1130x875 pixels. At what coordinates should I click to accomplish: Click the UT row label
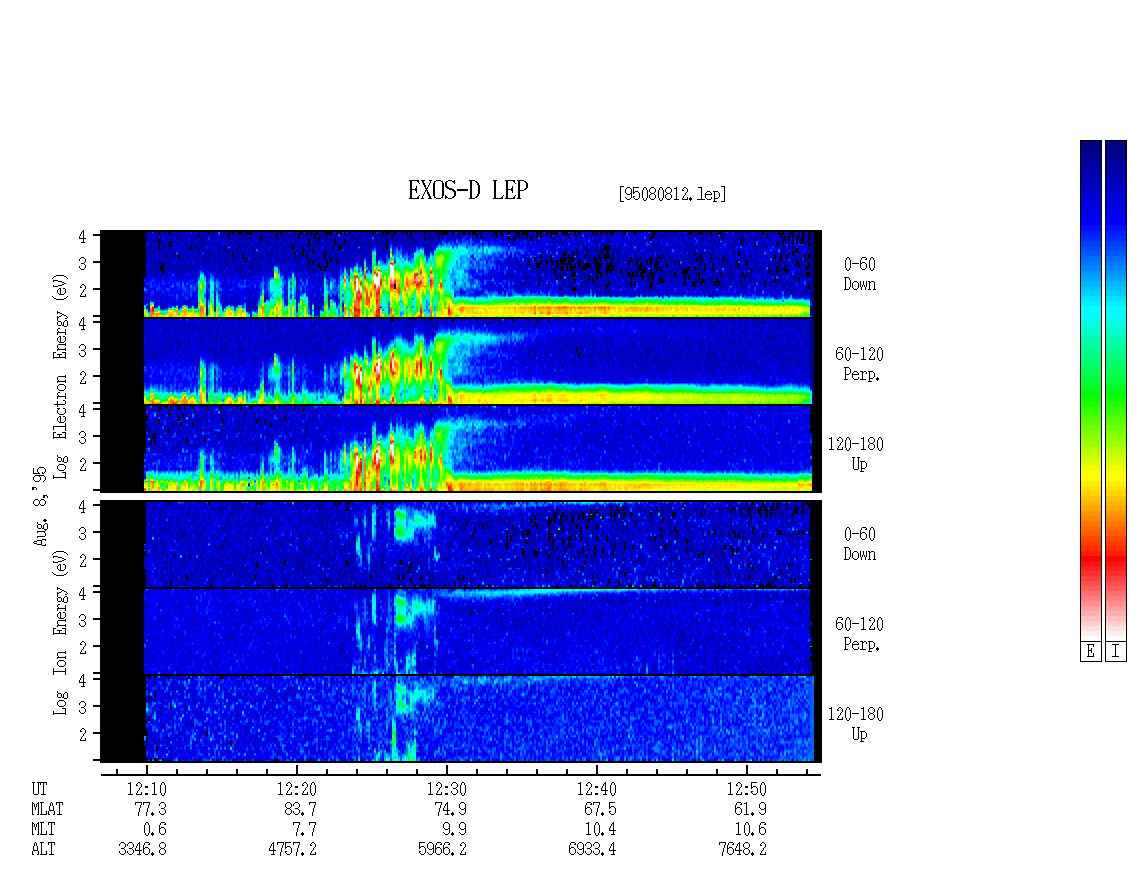39,789
